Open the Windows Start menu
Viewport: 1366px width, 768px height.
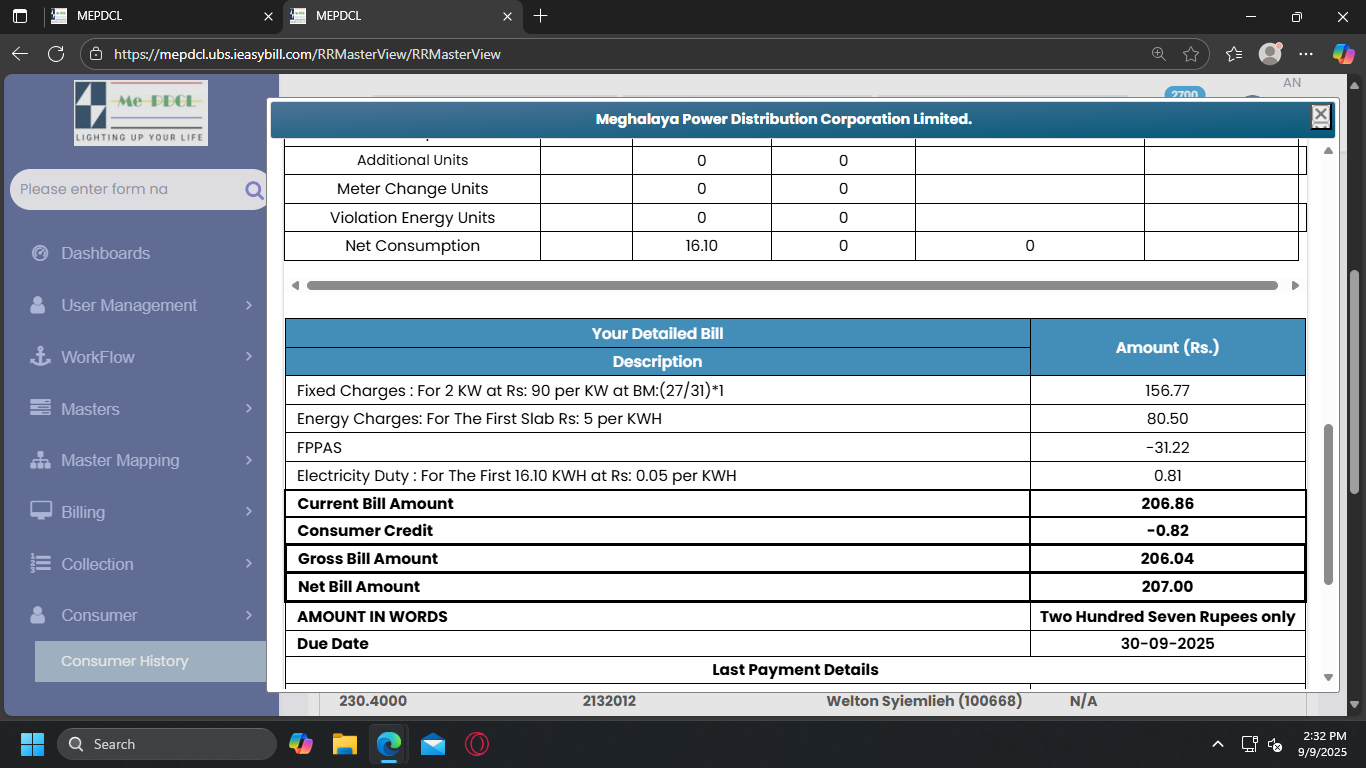32,744
